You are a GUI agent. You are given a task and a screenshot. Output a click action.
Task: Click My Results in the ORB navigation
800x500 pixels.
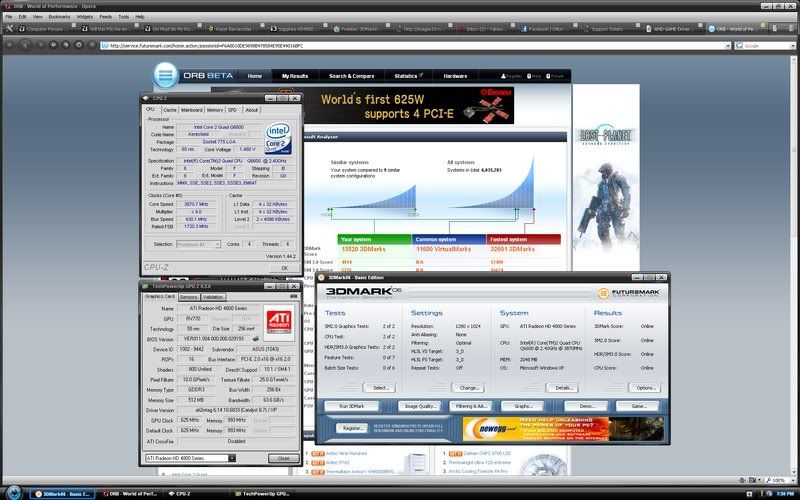pos(295,76)
